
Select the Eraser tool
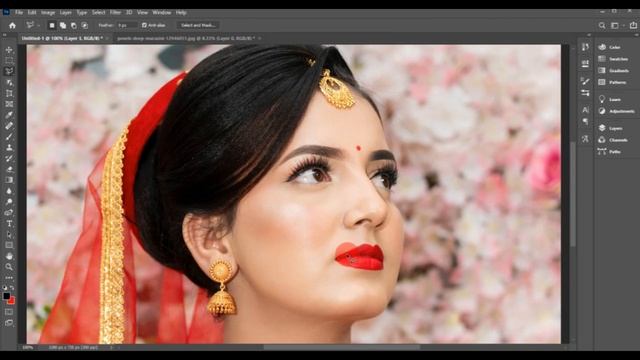pyautogui.click(x=9, y=169)
